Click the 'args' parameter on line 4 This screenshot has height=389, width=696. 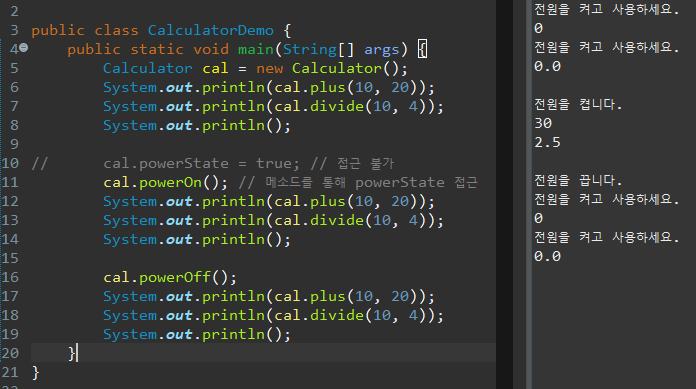(x=381, y=50)
